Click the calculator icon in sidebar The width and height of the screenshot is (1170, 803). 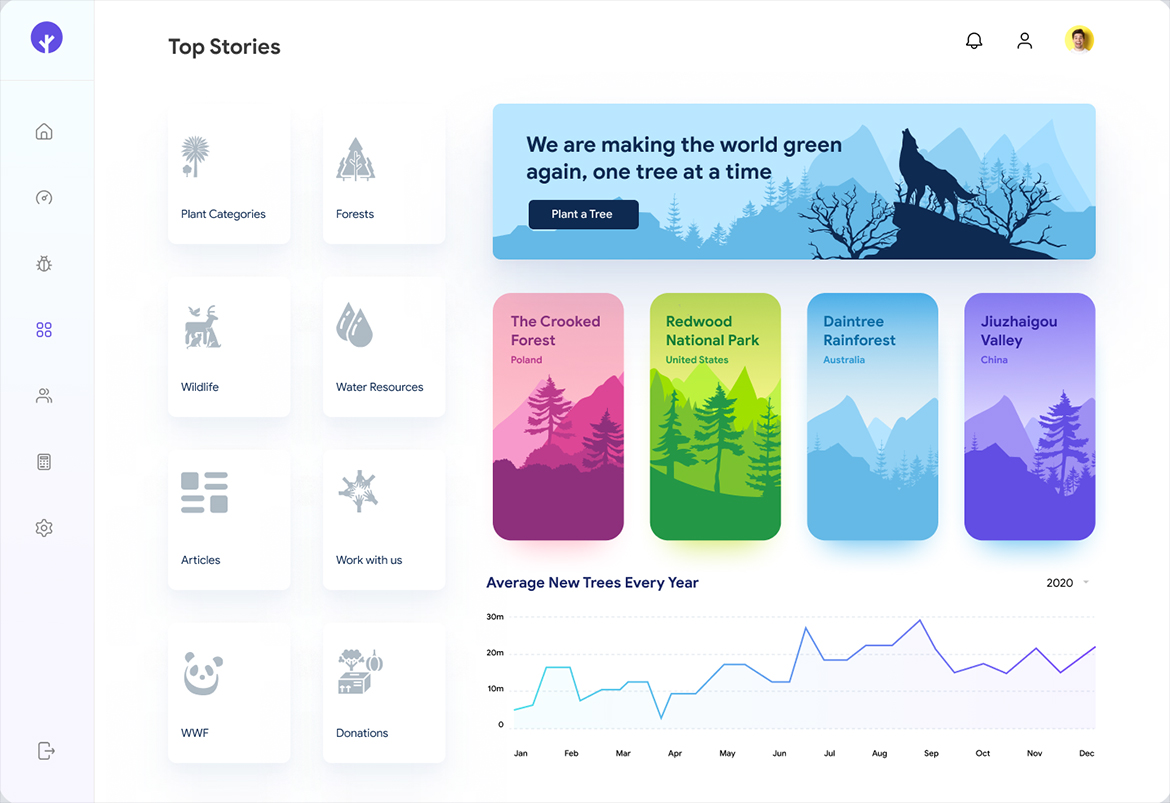point(44,462)
